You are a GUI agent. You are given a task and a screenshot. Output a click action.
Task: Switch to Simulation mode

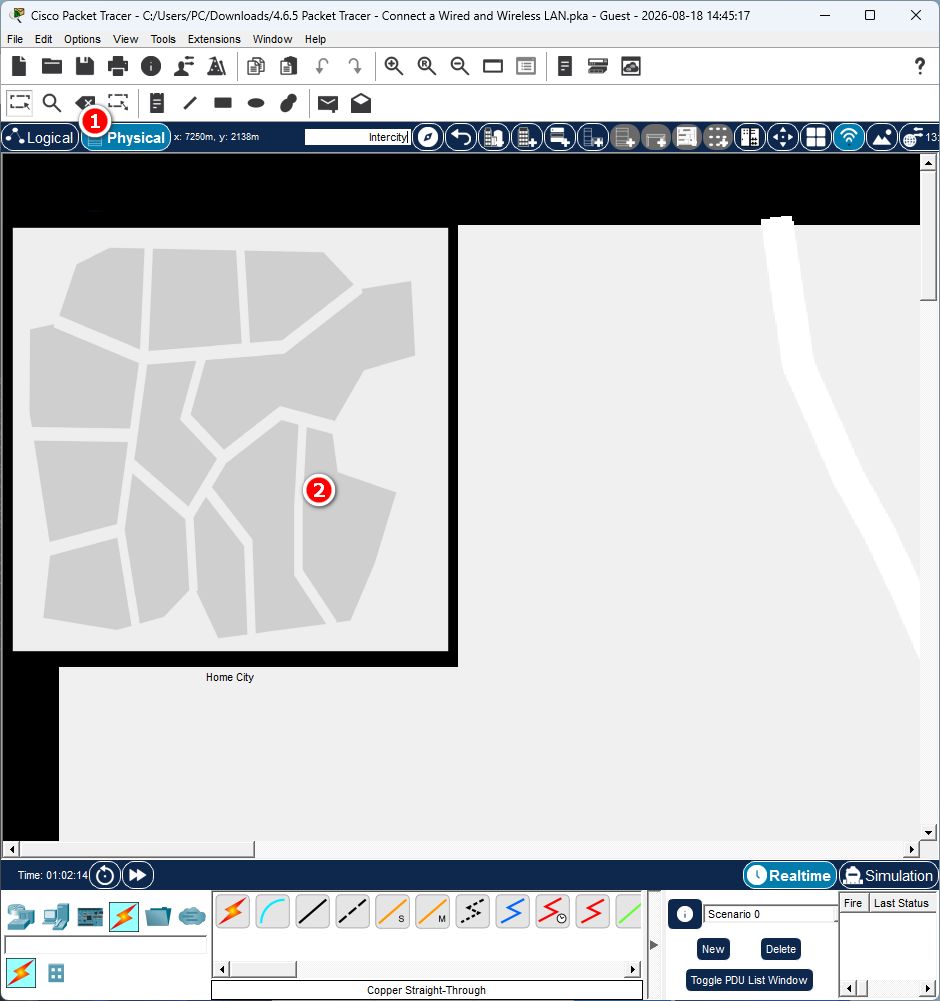tap(888, 875)
